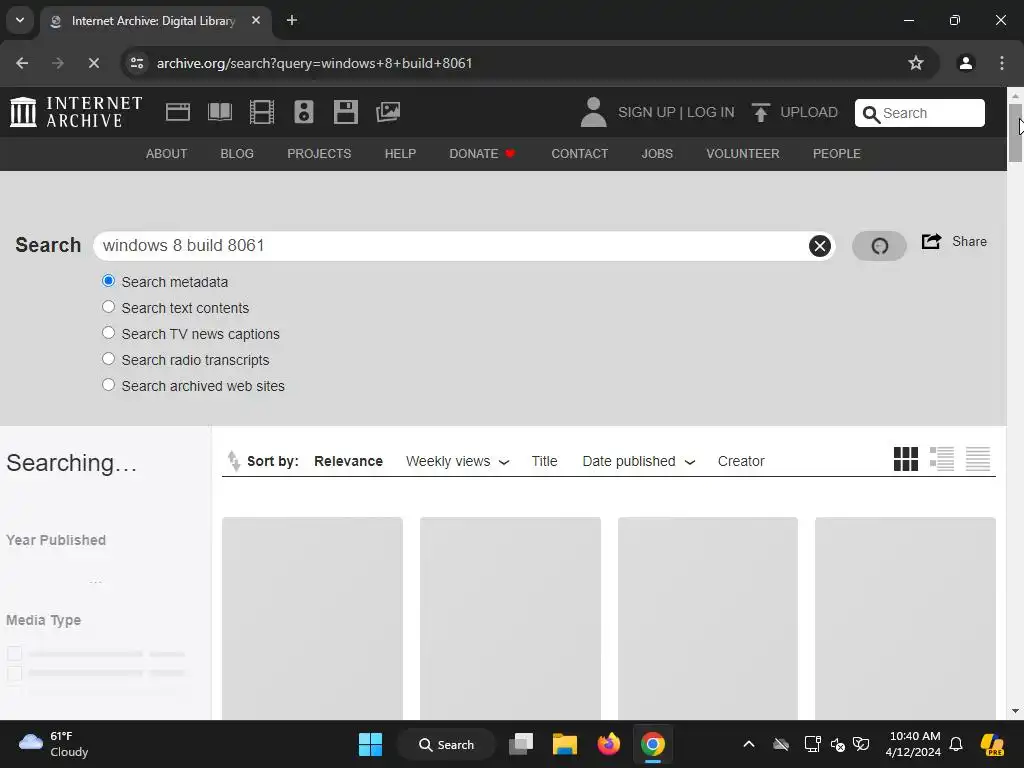Viewport: 1024px width, 768px height.
Task: Bookmark this page with star icon
Action: 916,63
